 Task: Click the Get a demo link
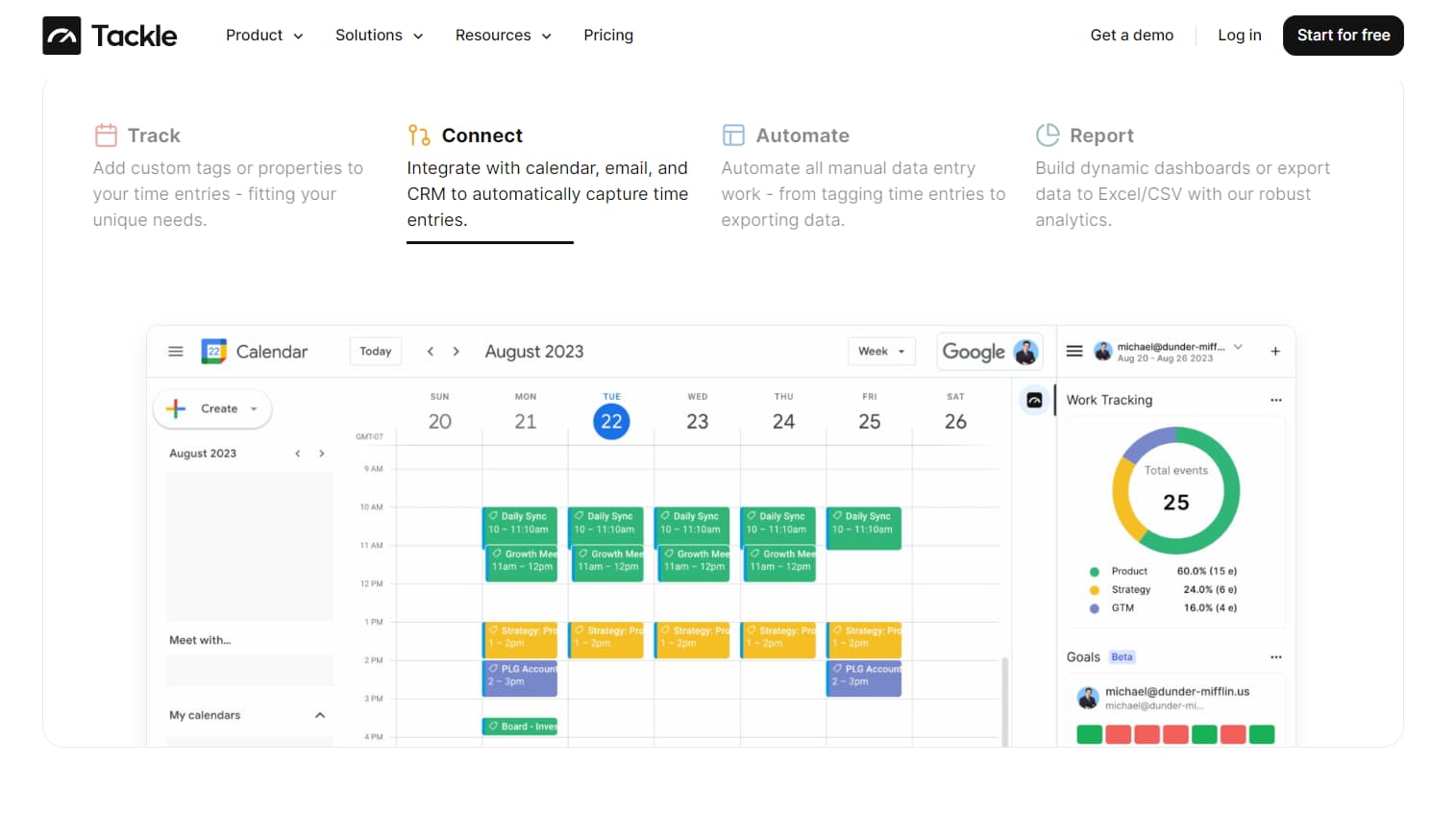pos(1131,35)
